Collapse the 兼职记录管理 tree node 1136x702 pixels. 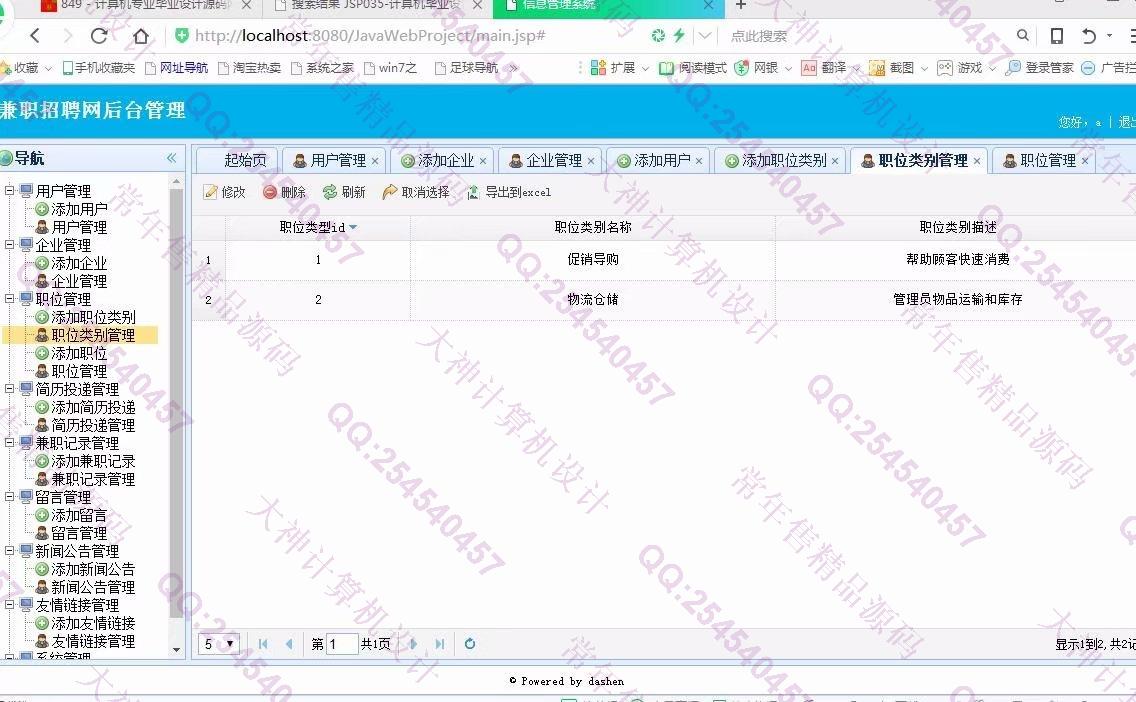9,443
